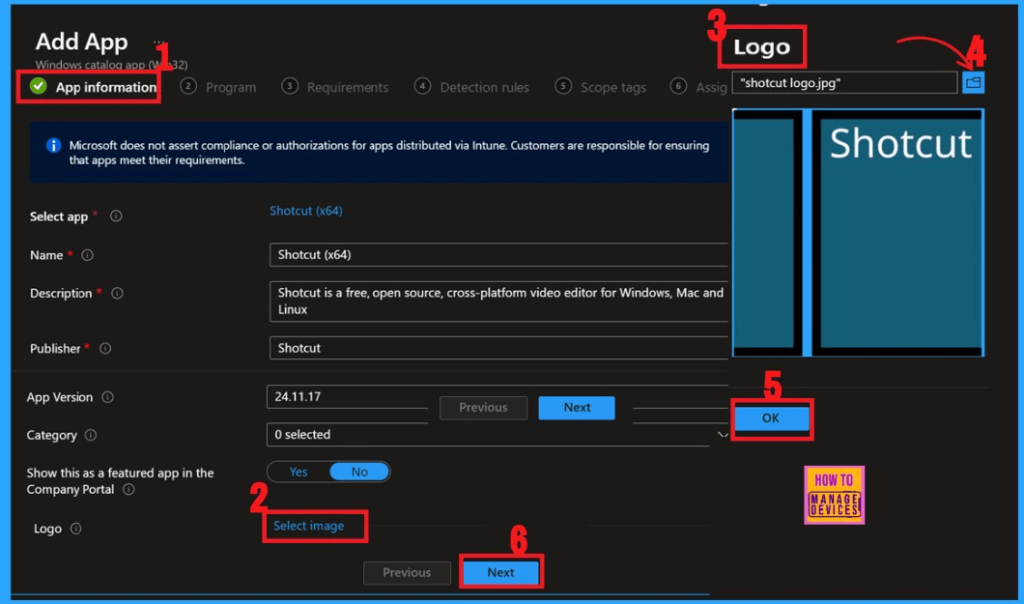Click the Description text field
Viewport: 1024px width, 604px height.
(x=499, y=301)
